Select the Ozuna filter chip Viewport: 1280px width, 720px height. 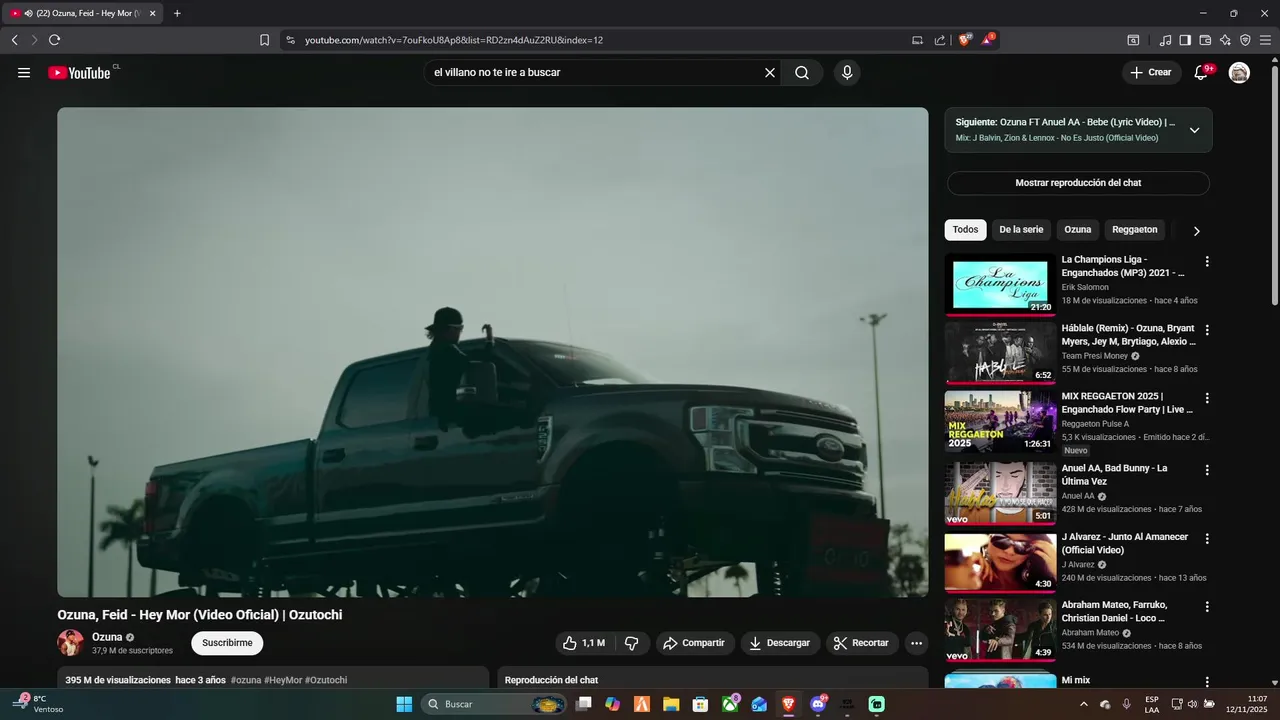(x=1078, y=230)
